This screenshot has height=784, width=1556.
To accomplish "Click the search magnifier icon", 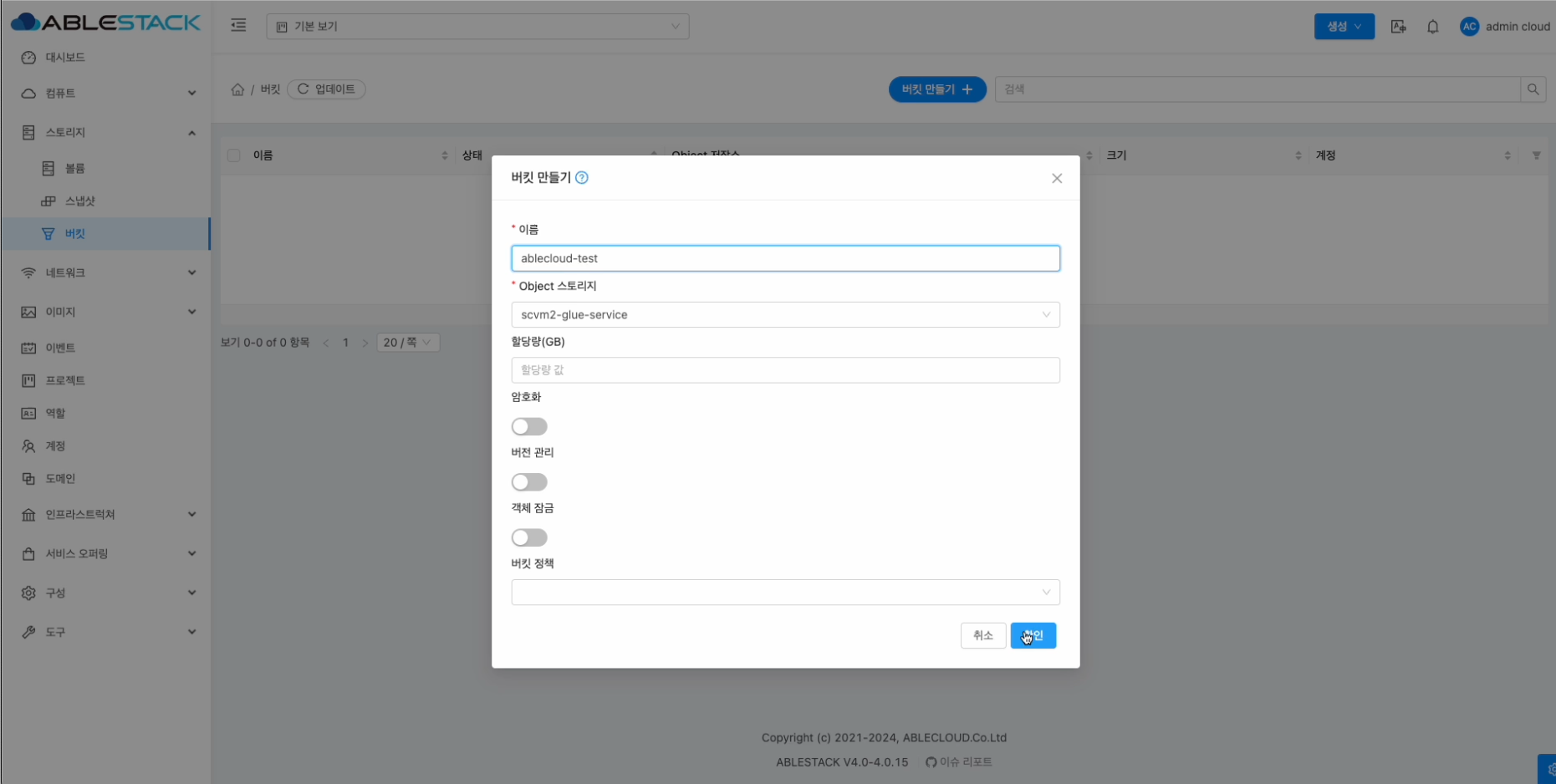I will click(x=1533, y=89).
